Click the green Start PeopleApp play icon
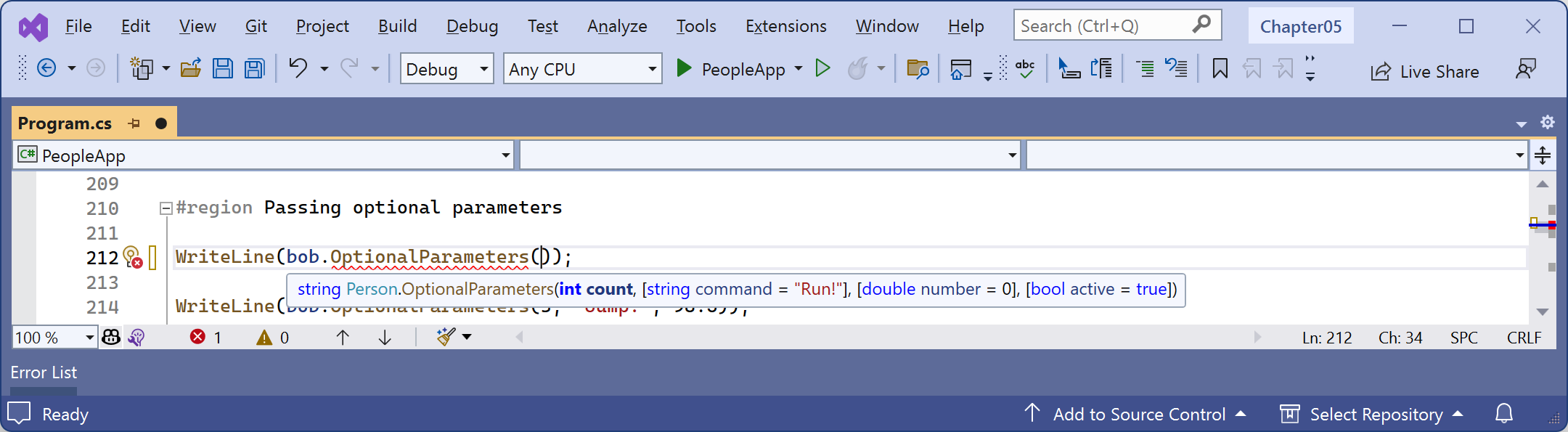 684,68
